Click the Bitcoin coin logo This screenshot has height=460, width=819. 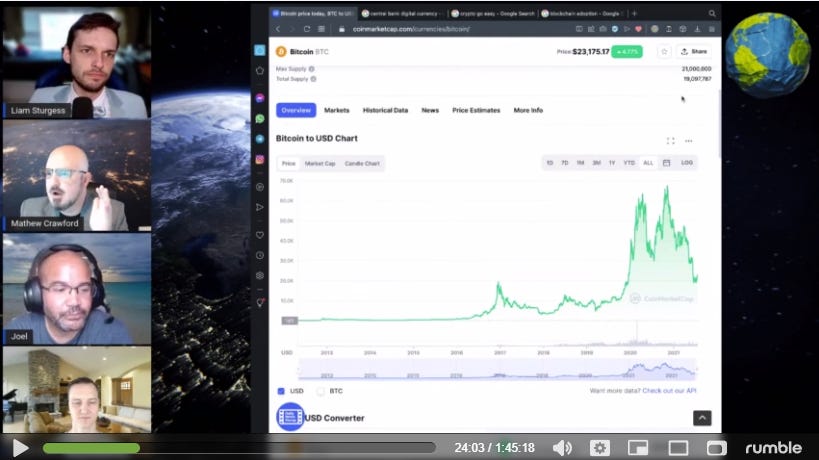[281, 51]
